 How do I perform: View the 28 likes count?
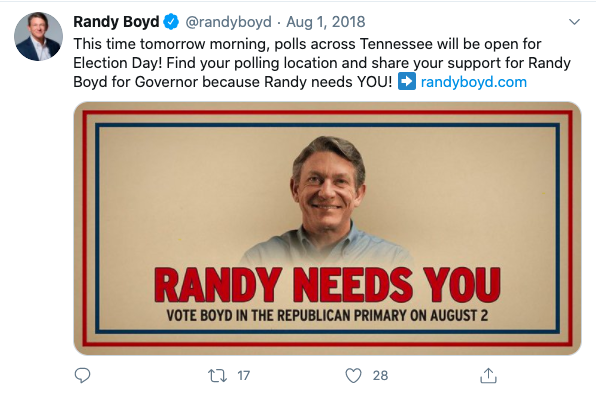pos(380,376)
